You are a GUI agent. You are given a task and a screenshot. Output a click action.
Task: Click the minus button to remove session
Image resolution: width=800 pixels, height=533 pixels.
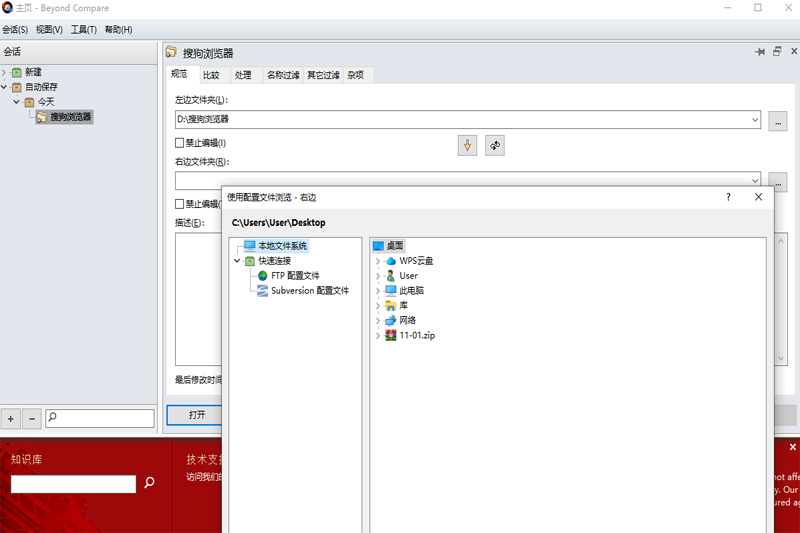pyautogui.click(x=32, y=419)
